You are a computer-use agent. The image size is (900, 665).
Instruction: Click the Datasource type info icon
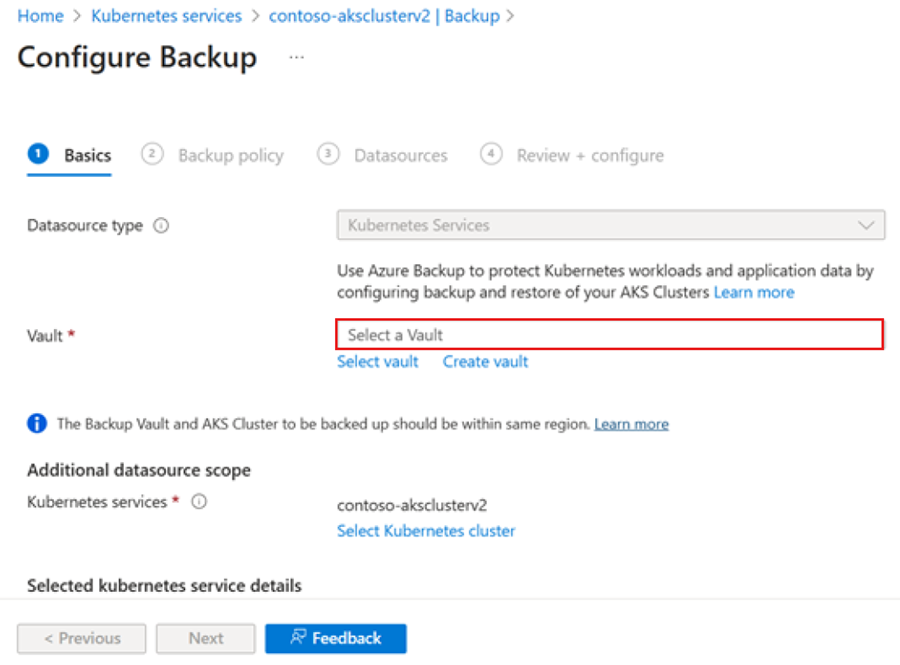click(161, 225)
